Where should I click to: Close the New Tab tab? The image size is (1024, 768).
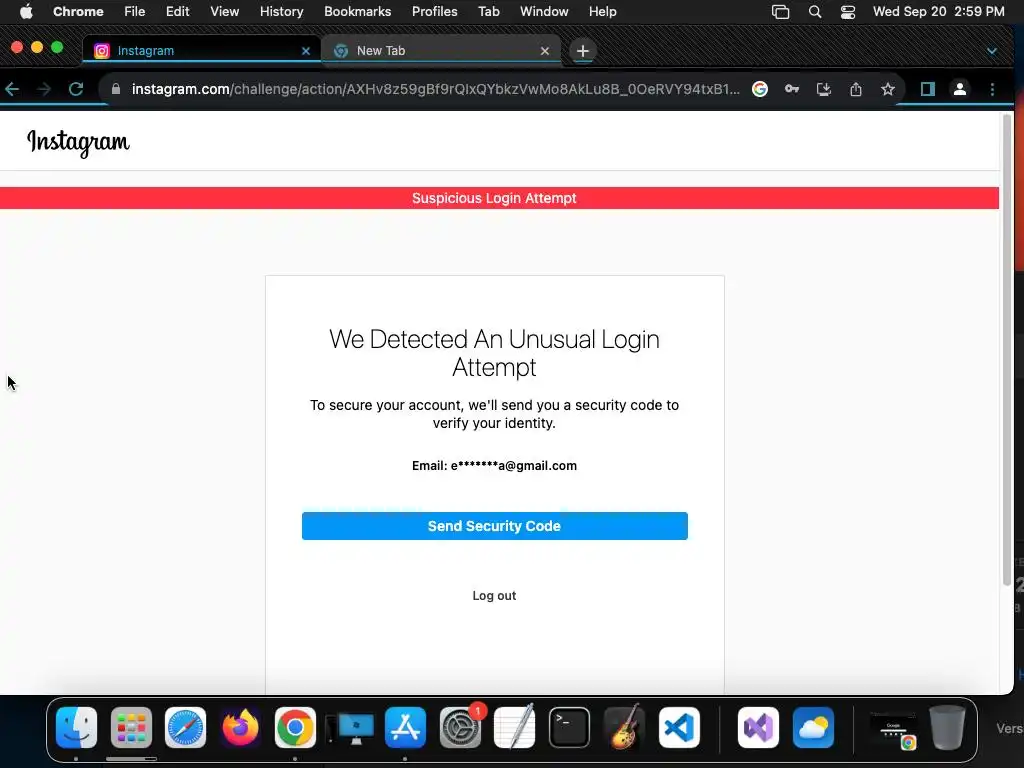click(x=545, y=51)
